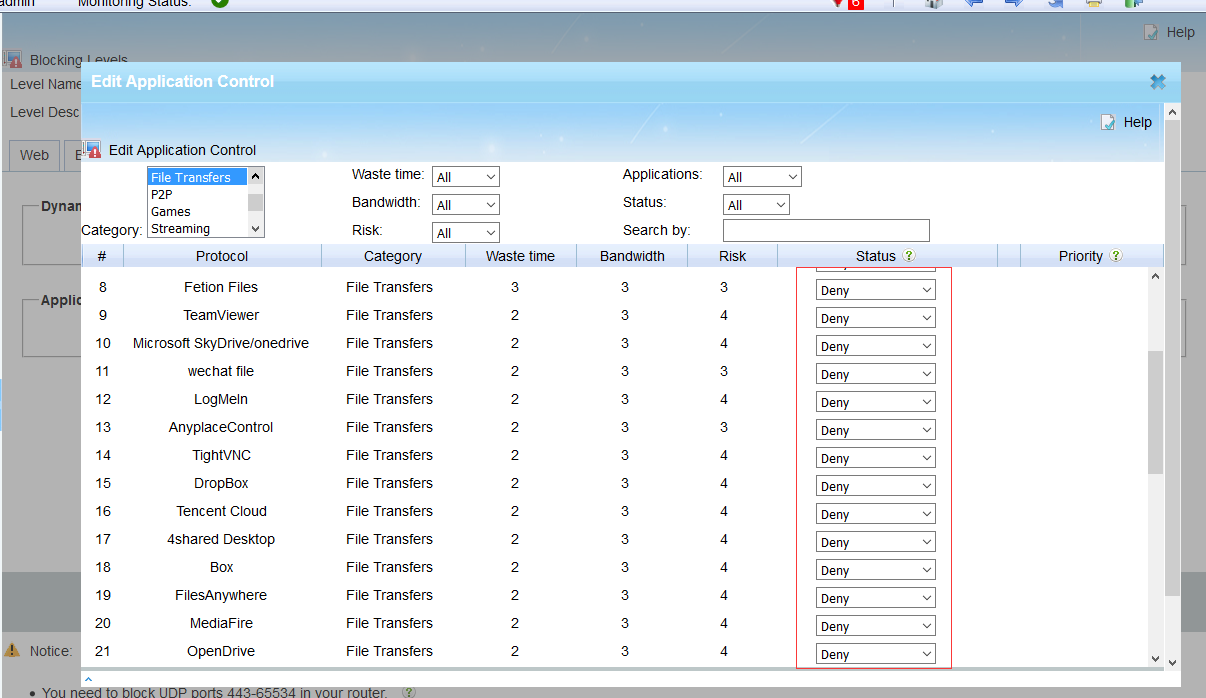
Task: Click help icon beside UDP ports notice
Action: pyautogui.click(x=409, y=692)
